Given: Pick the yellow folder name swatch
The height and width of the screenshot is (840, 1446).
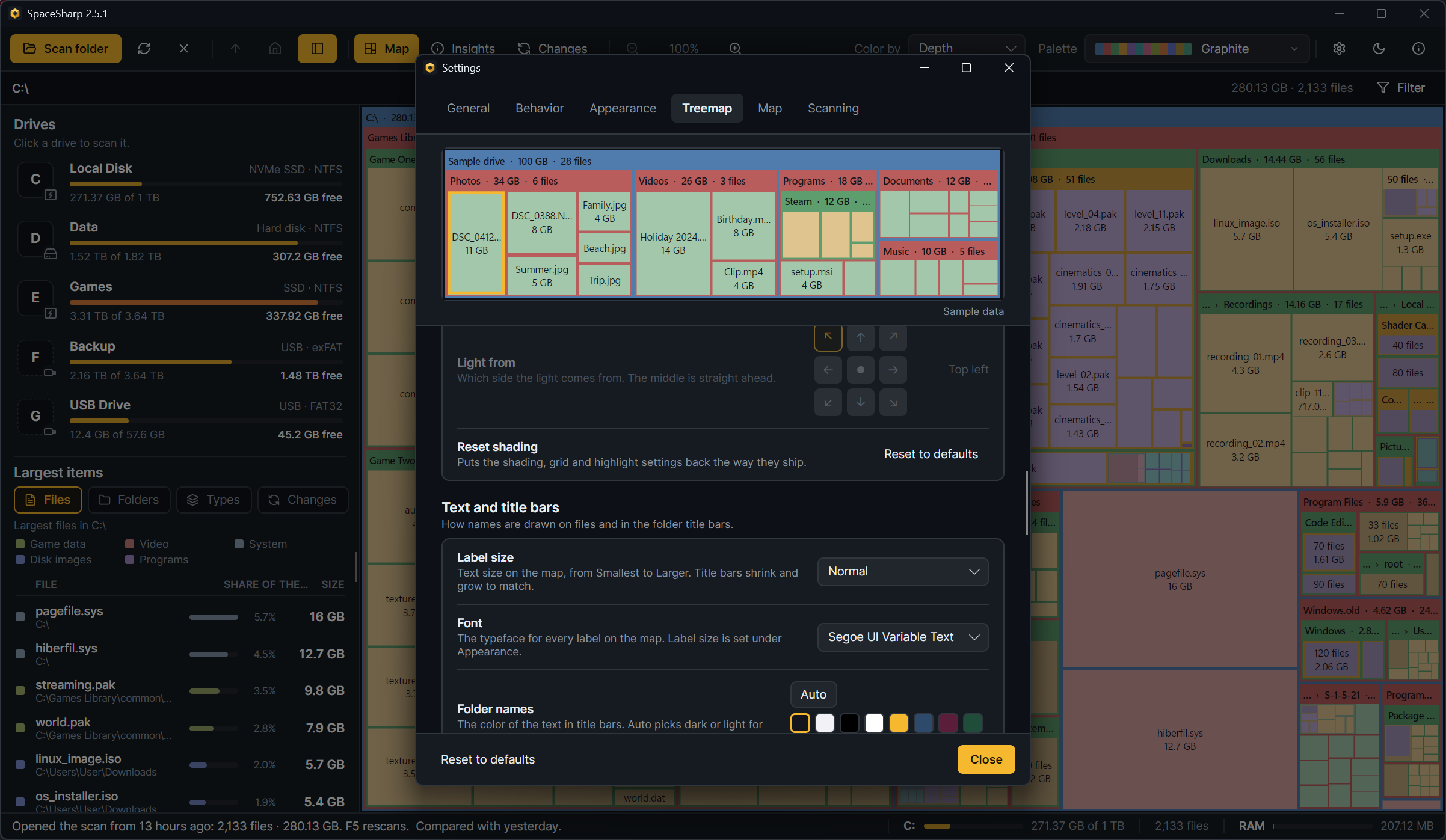Looking at the screenshot, I should tap(899, 723).
